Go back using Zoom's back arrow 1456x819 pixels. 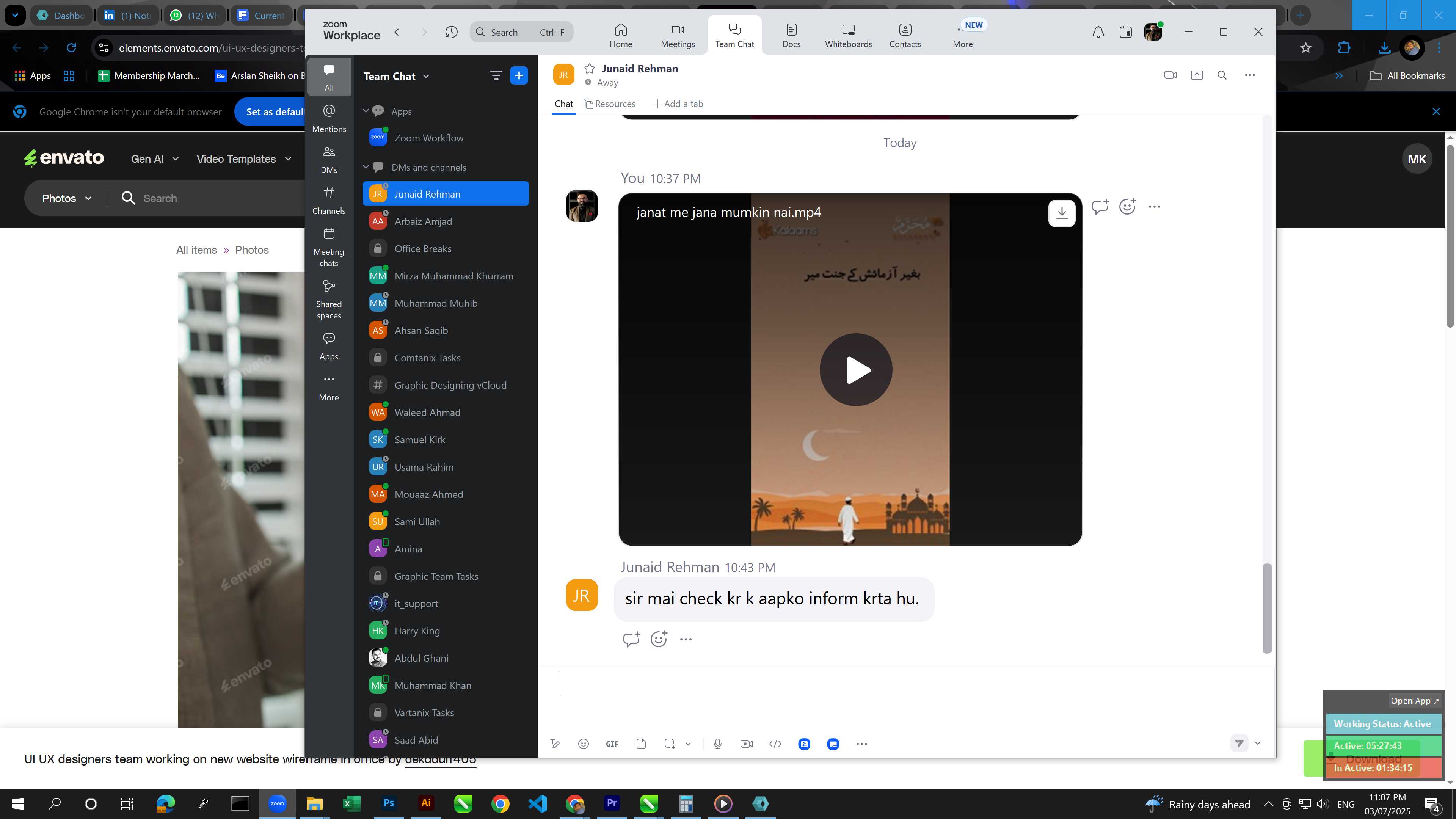coord(397,32)
